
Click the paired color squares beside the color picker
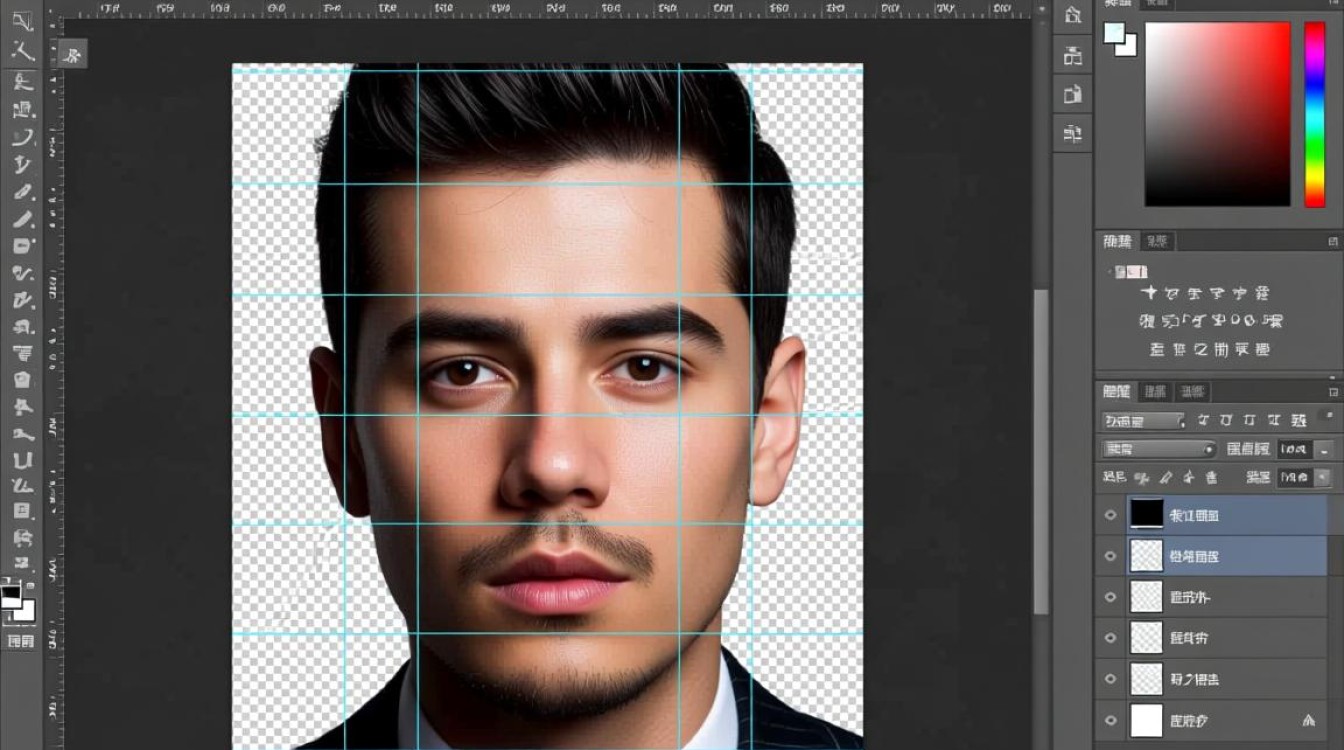pos(1119,38)
